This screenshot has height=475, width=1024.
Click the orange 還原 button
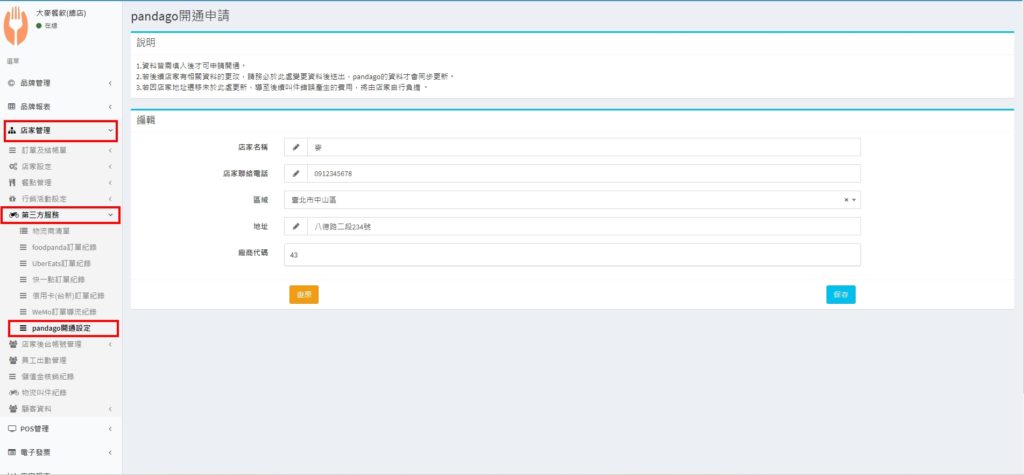click(303, 295)
